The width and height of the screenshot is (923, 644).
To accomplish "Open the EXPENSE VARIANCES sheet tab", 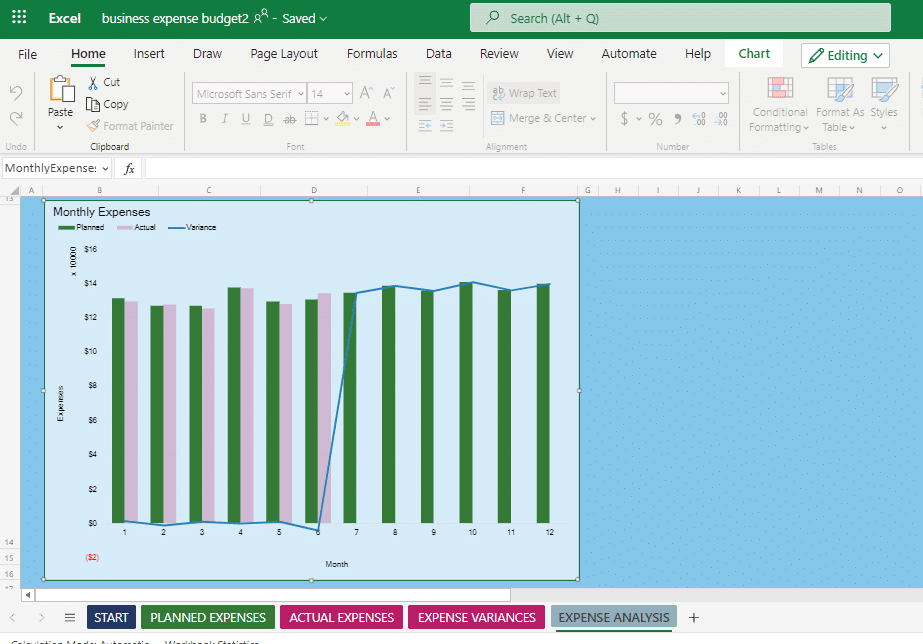I will (x=476, y=617).
